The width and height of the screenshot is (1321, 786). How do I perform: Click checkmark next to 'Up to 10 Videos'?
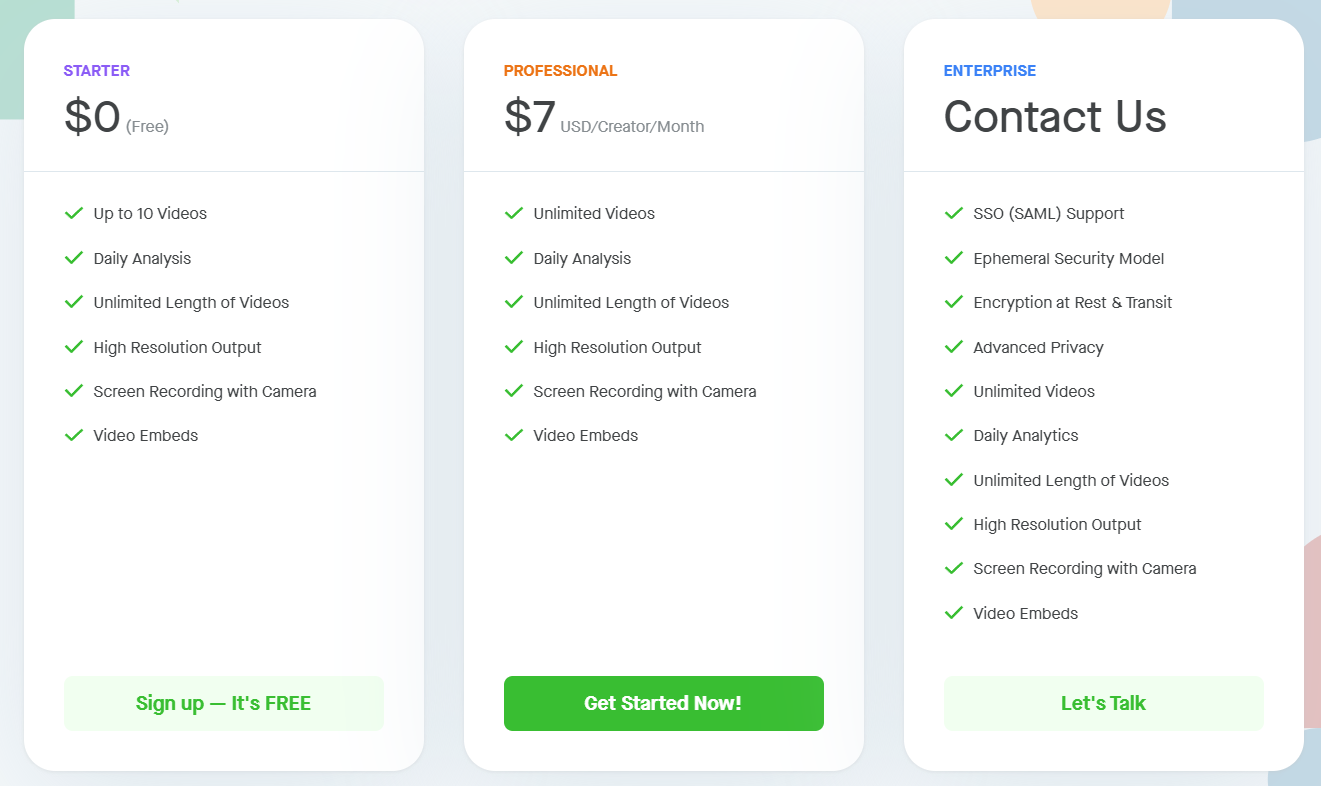pyautogui.click(x=73, y=213)
